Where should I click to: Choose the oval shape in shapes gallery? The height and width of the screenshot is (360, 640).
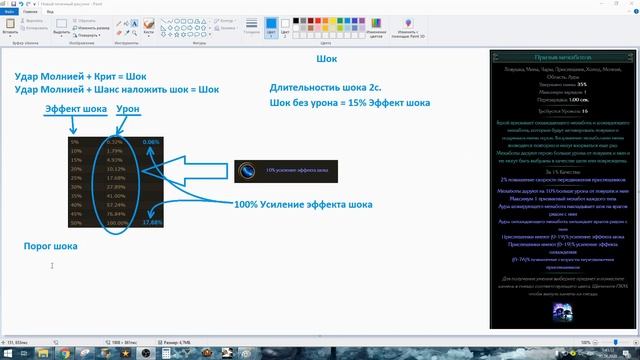[x=177, y=21]
